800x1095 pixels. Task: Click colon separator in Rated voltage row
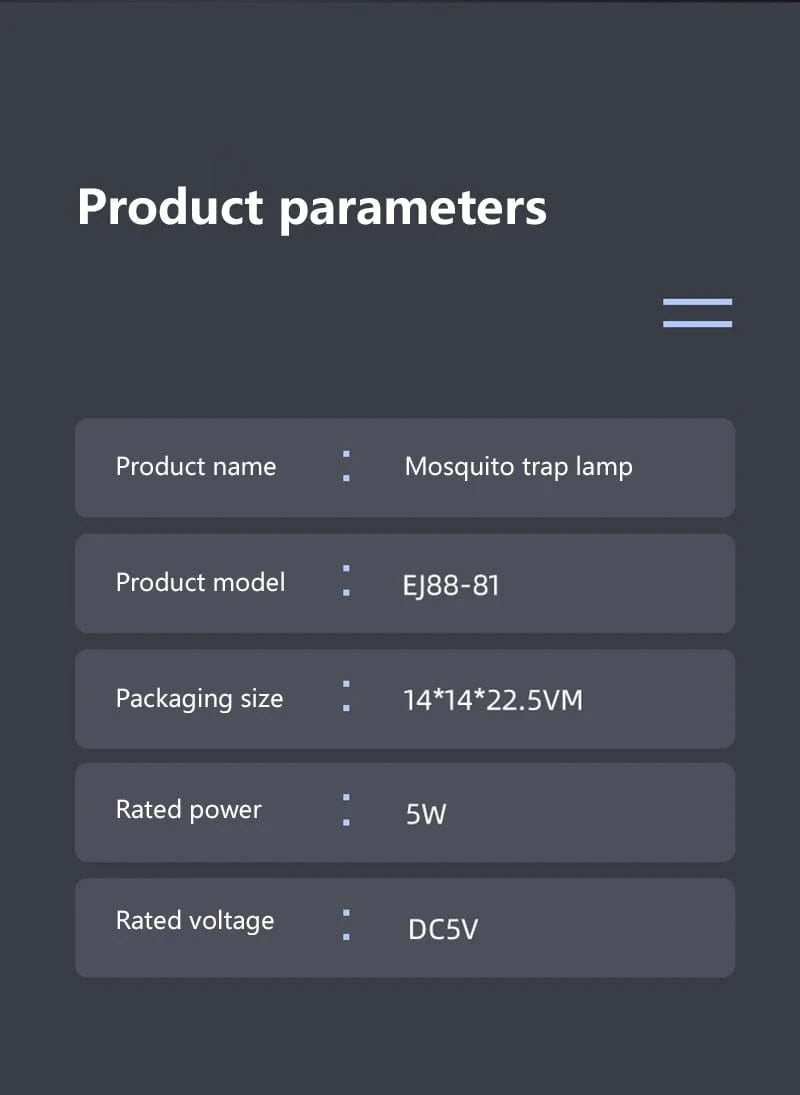(346, 925)
